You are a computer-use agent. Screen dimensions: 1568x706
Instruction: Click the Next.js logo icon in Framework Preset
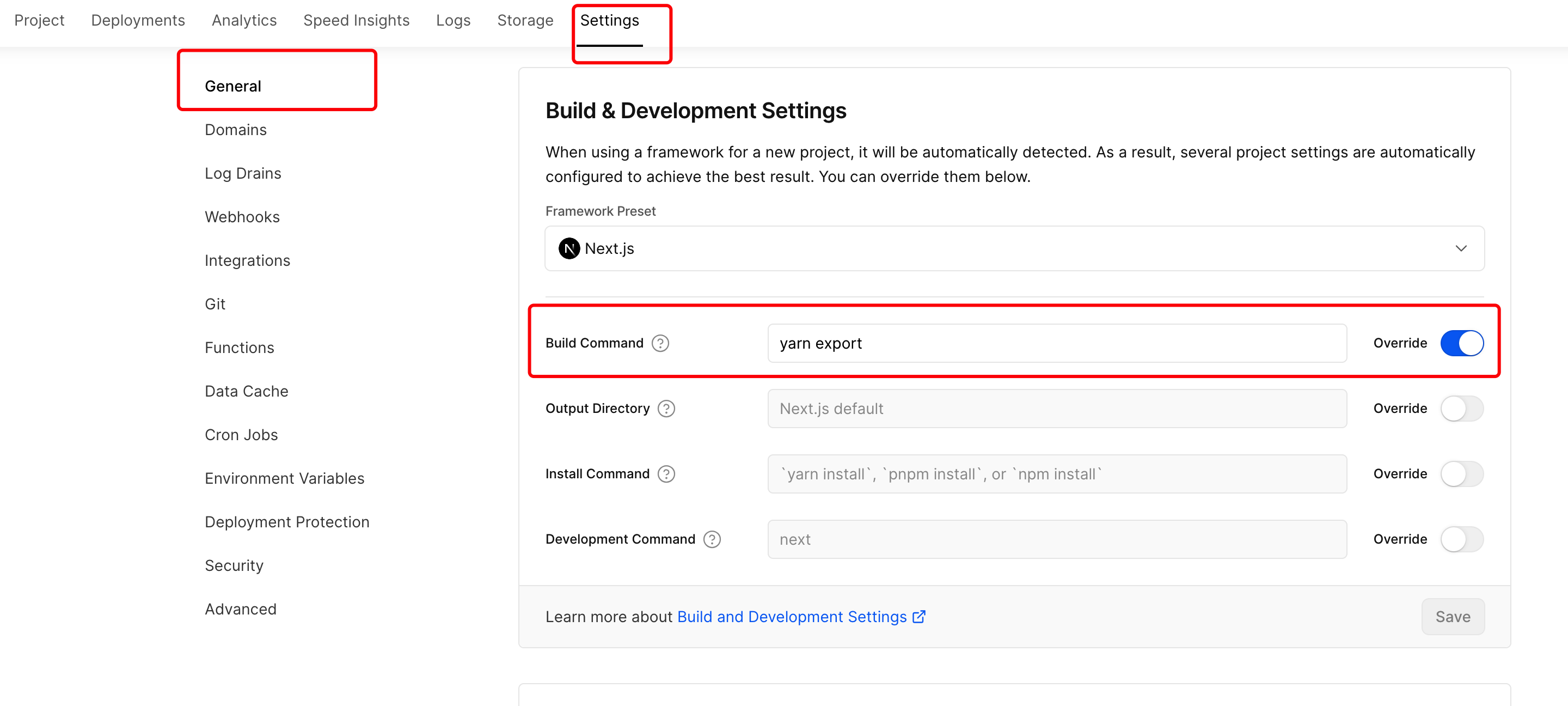point(569,248)
